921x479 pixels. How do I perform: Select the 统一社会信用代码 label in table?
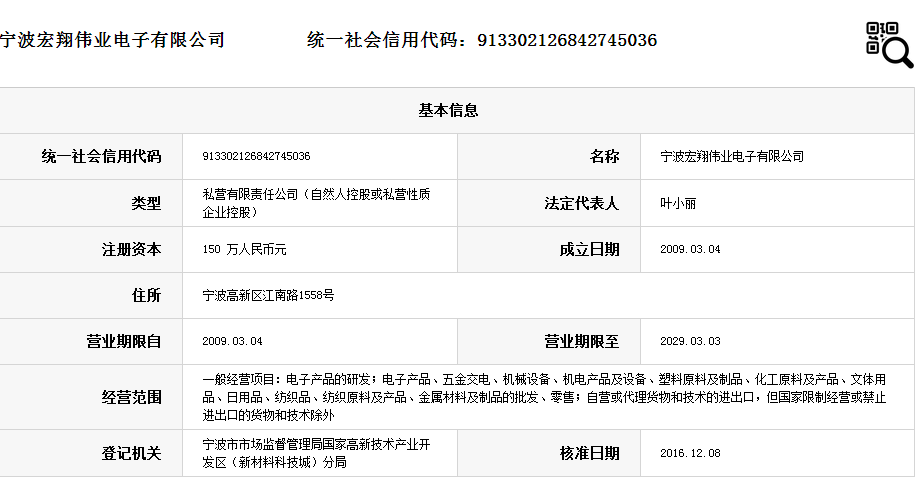point(101,156)
